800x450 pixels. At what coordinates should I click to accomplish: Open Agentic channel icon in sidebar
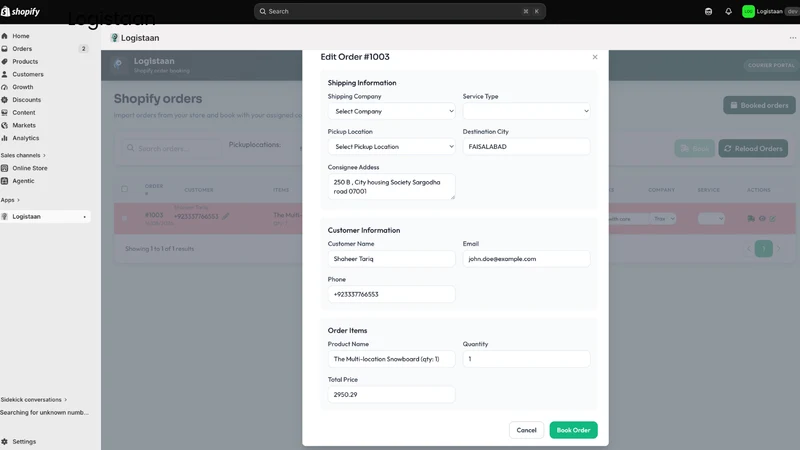click(x=5, y=181)
